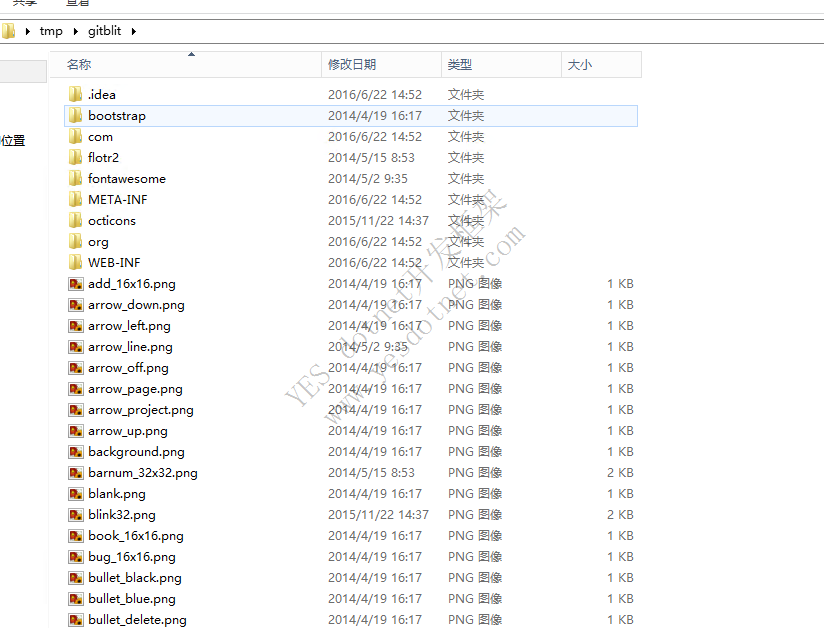Select the META-INF folder name

click(118, 200)
